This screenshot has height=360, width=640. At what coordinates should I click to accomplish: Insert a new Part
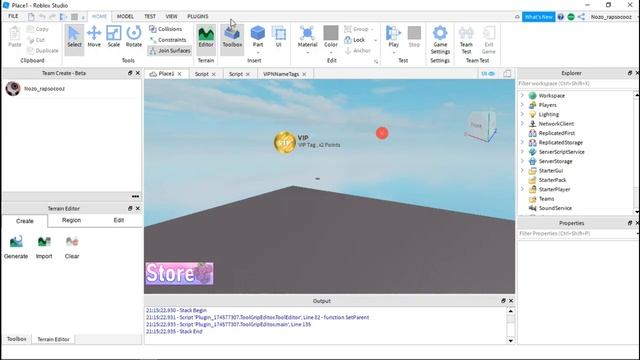click(258, 36)
